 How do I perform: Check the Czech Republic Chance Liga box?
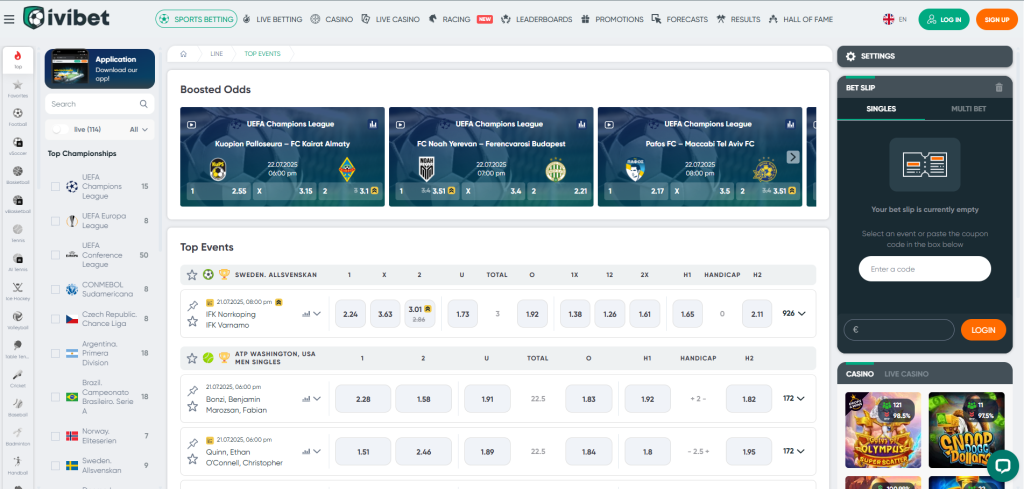pos(56,319)
